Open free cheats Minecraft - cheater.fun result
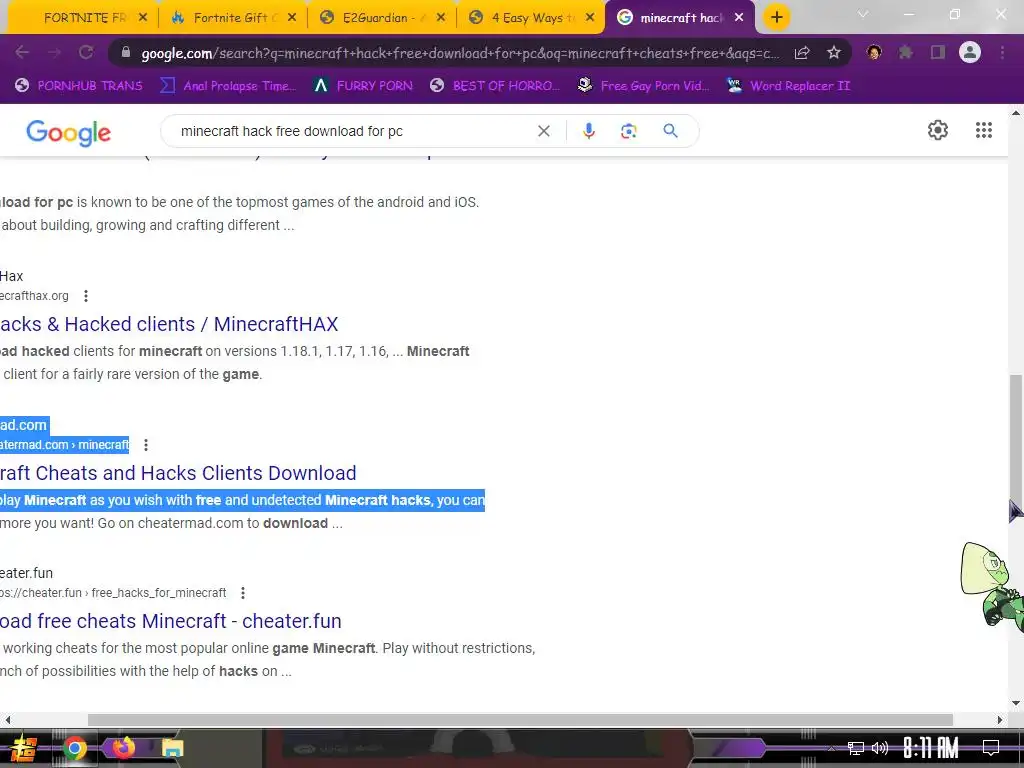The height and width of the screenshot is (768, 1024). 170,621
